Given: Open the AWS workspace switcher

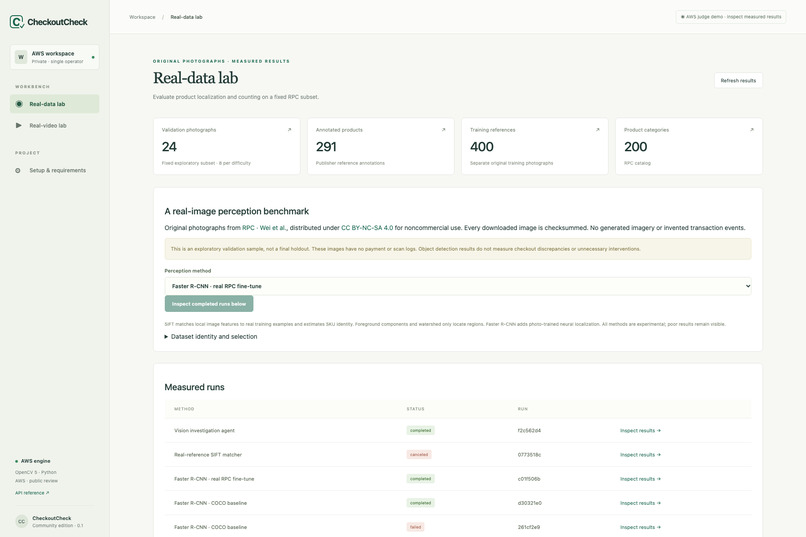Looking at the screenshot, I should point(54,57).
